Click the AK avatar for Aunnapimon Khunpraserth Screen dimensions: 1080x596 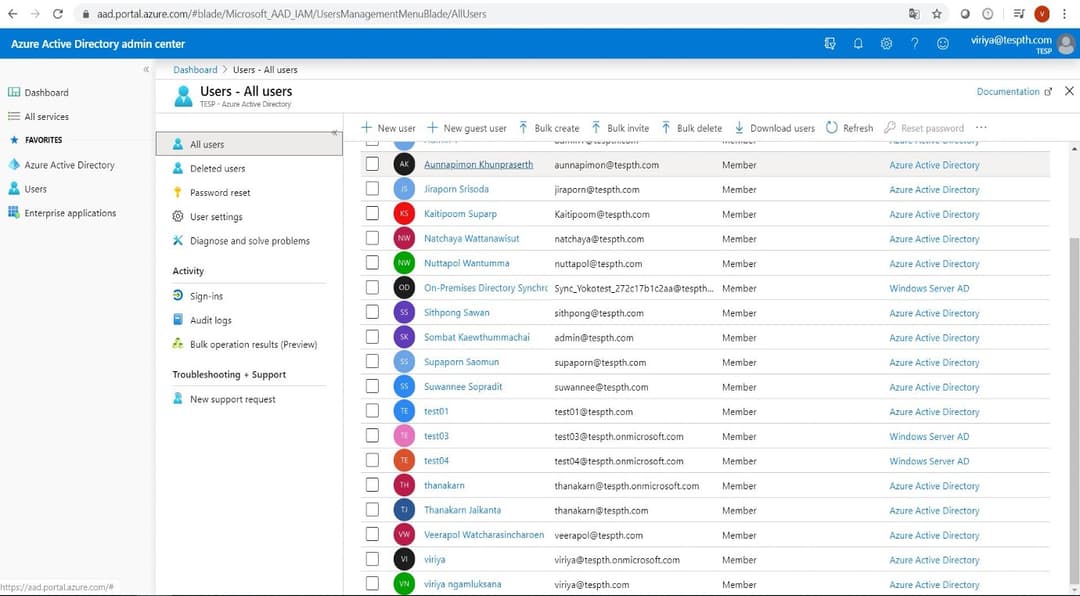pyautogui.click(x=404, y=165)
